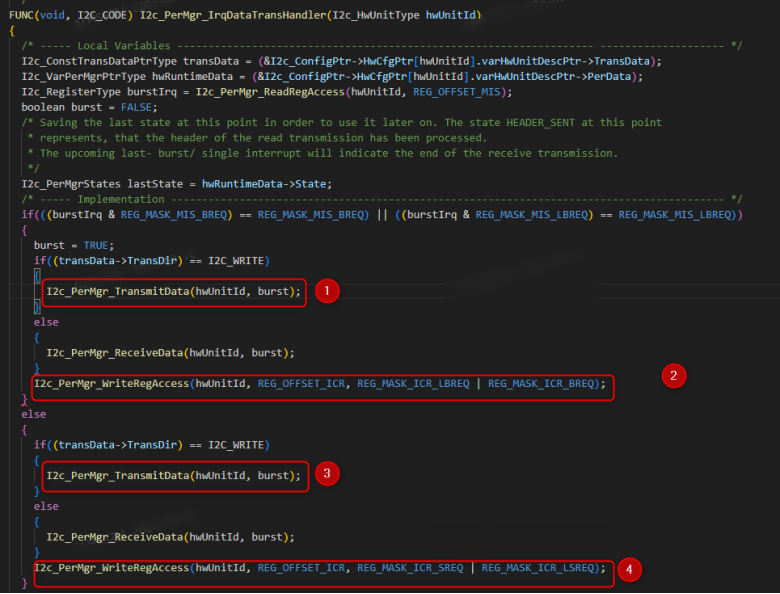Click the REG_MASK_ICR_SREQ constant
This screenshot has width=780, height=594.
[x=410, y=568]
